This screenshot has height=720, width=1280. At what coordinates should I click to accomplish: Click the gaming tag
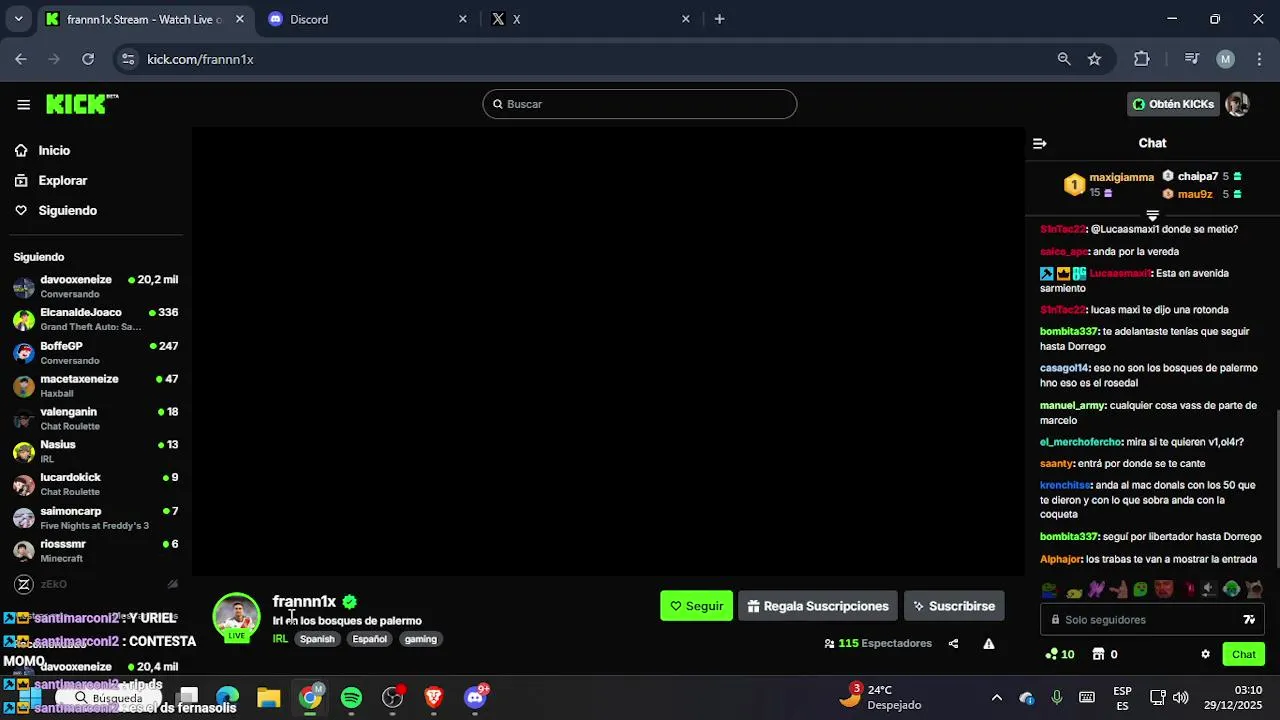(x=420, y=639)
